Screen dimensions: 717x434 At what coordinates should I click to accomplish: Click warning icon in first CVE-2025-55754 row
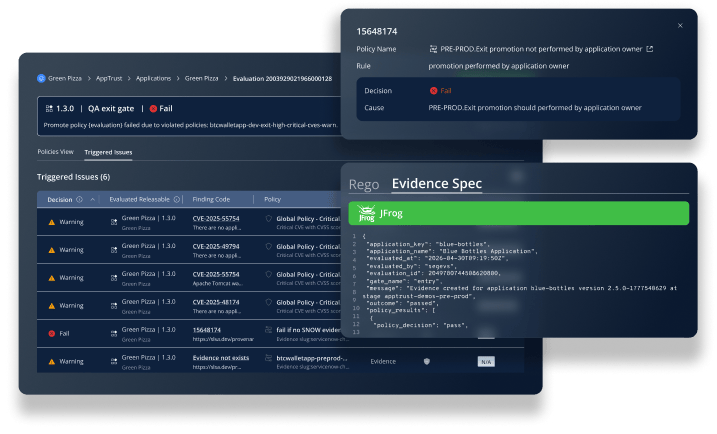pyautogui.click(x=52, y=222)
